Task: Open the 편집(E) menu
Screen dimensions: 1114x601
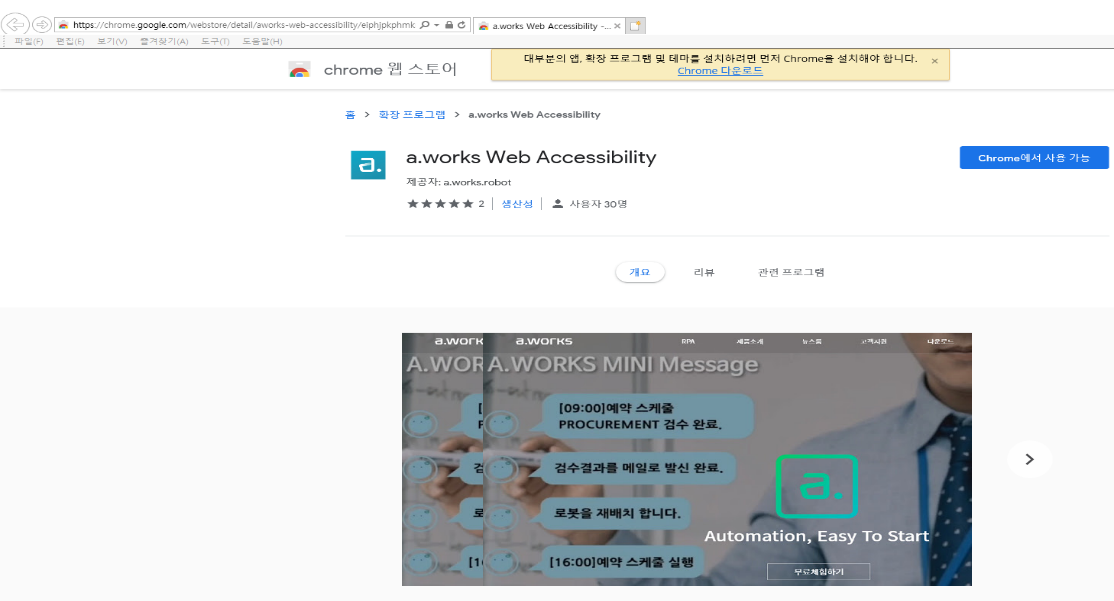Action: coord(70,41)
